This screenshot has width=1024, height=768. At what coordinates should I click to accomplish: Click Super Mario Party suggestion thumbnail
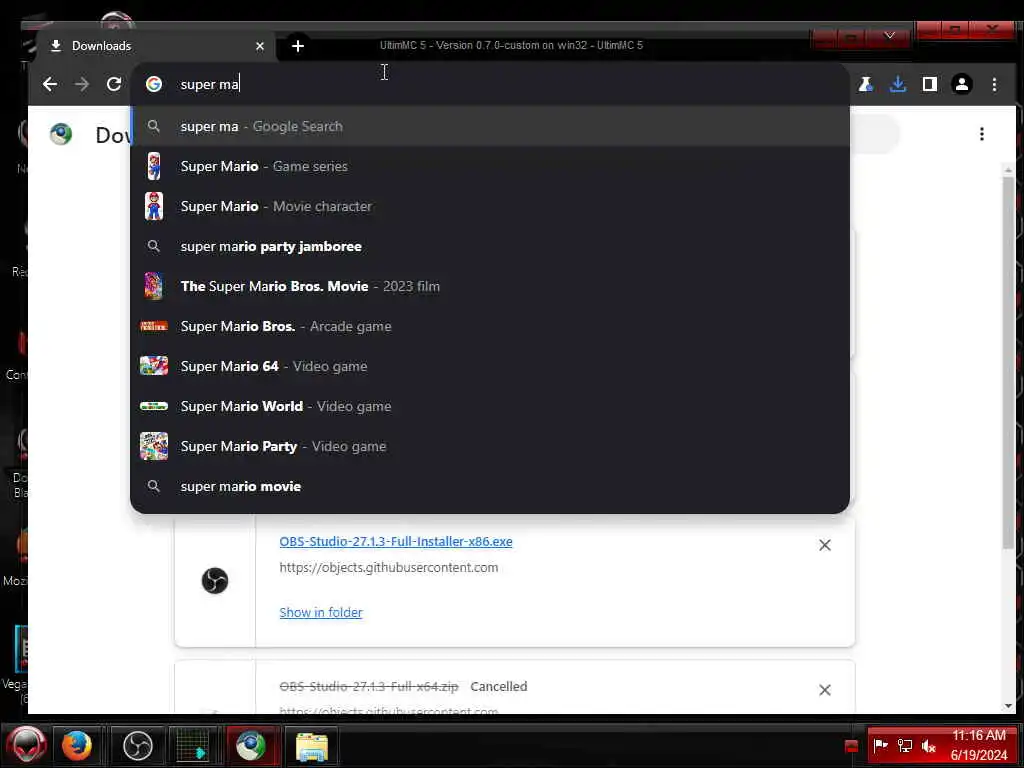point(154,446)
